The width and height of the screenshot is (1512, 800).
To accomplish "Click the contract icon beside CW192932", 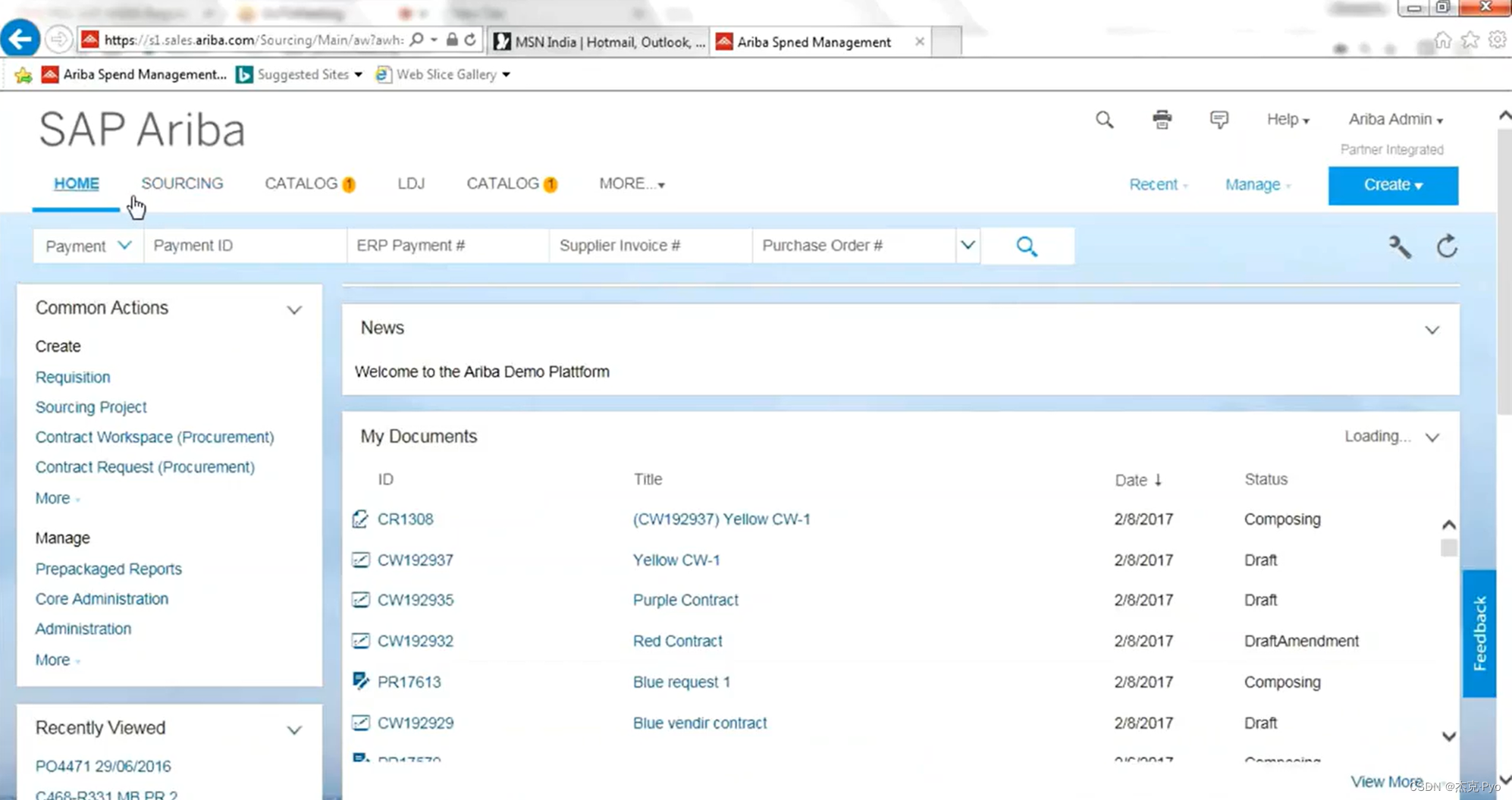I will click(360, 642).
